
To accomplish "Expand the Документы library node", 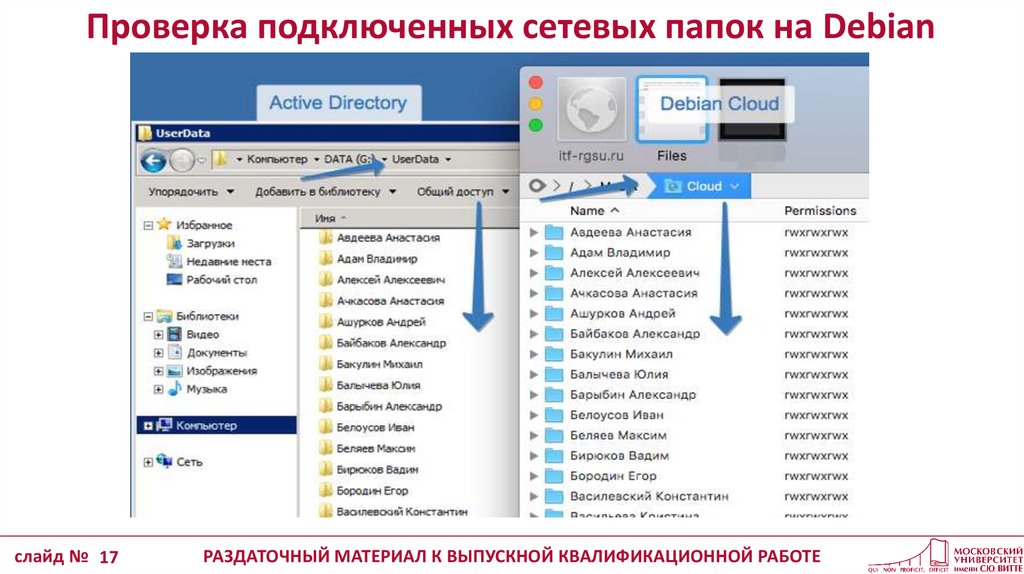I will coord(158,353).
